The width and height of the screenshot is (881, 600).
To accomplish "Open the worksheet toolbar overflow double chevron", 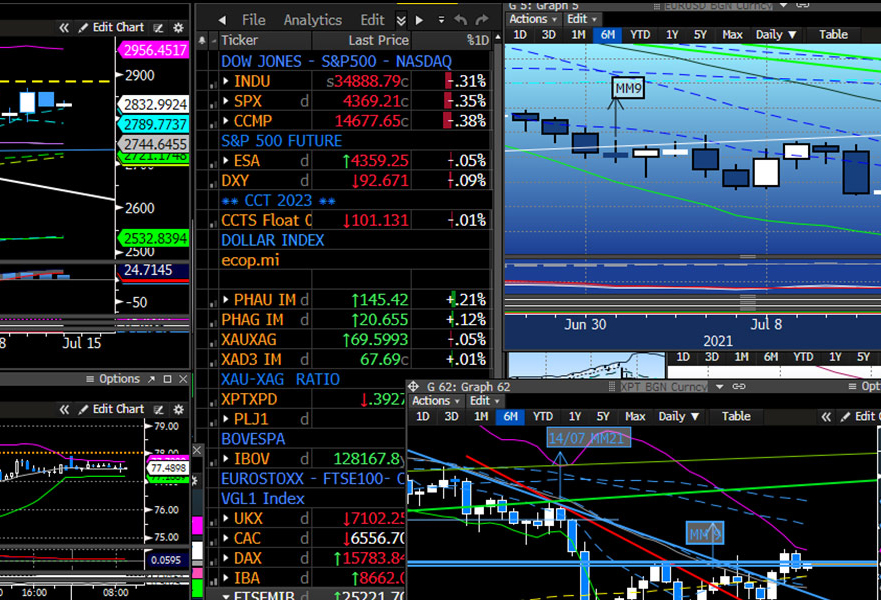I will [401, 20].
